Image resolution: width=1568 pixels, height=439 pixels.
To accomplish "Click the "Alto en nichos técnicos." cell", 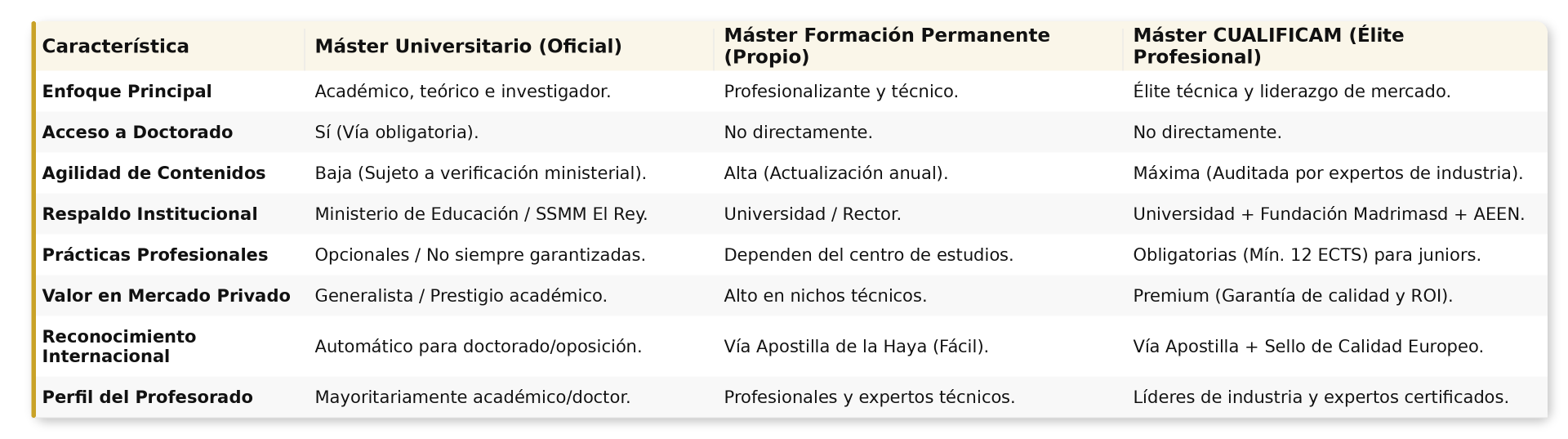I will [x=825, y=296].
